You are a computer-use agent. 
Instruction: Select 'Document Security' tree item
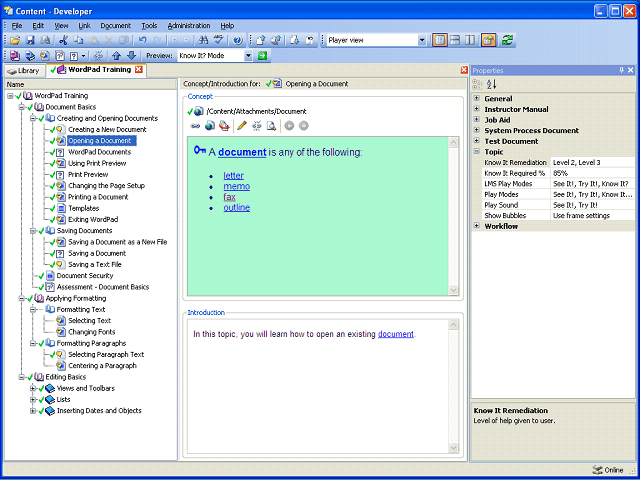pos(85,276)
